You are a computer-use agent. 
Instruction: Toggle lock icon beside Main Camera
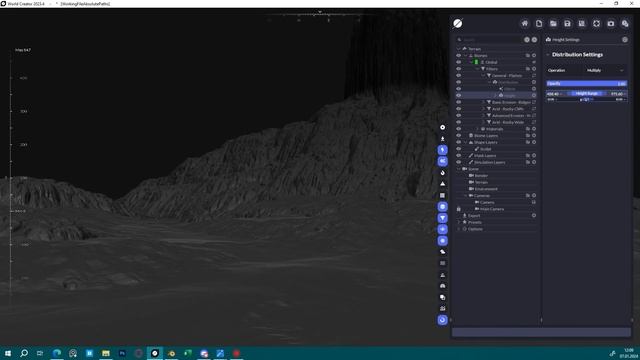(x=458, y=209)
